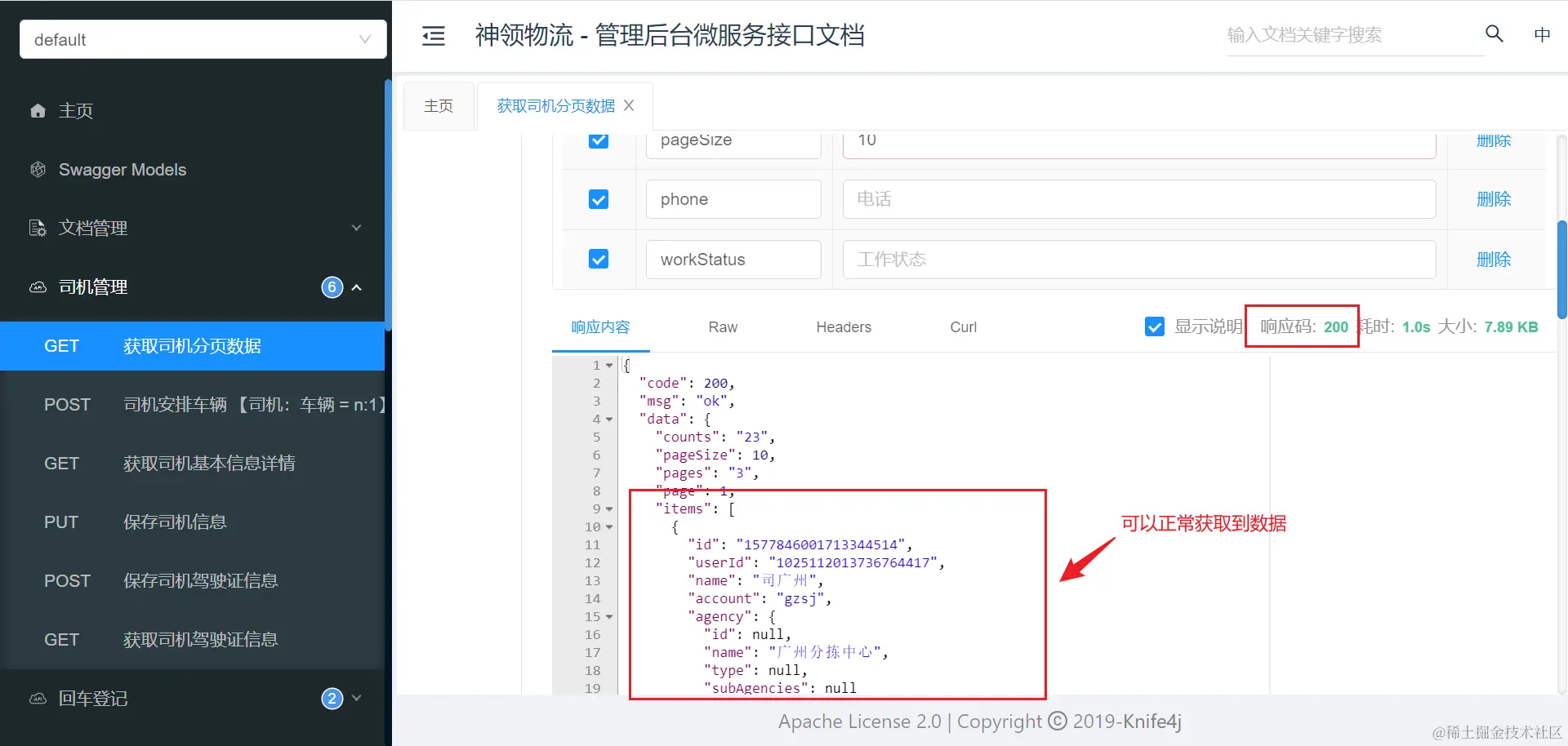Screen dimensions: 1568x746
Task: Uncheck the pageSize parameter checkbox
Action: (x=599, y=140)
